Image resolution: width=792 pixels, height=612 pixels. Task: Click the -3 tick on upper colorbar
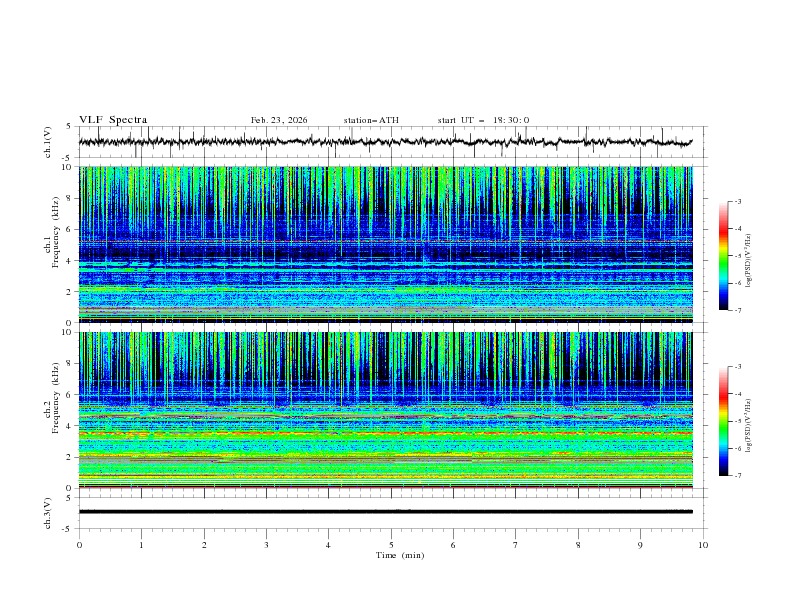pos(737,202)
